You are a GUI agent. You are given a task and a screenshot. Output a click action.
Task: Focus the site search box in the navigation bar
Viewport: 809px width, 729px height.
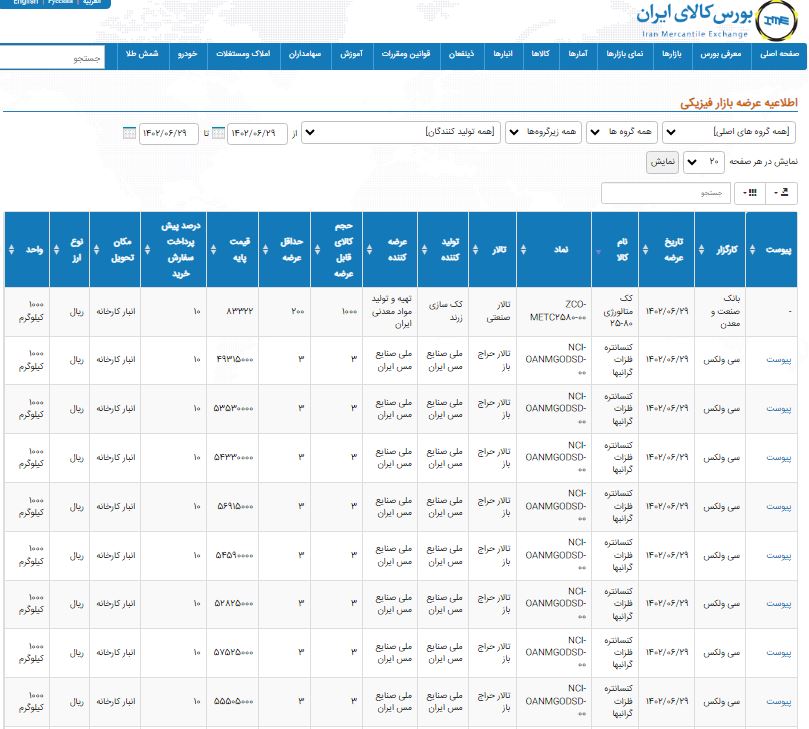coord(52,58)
